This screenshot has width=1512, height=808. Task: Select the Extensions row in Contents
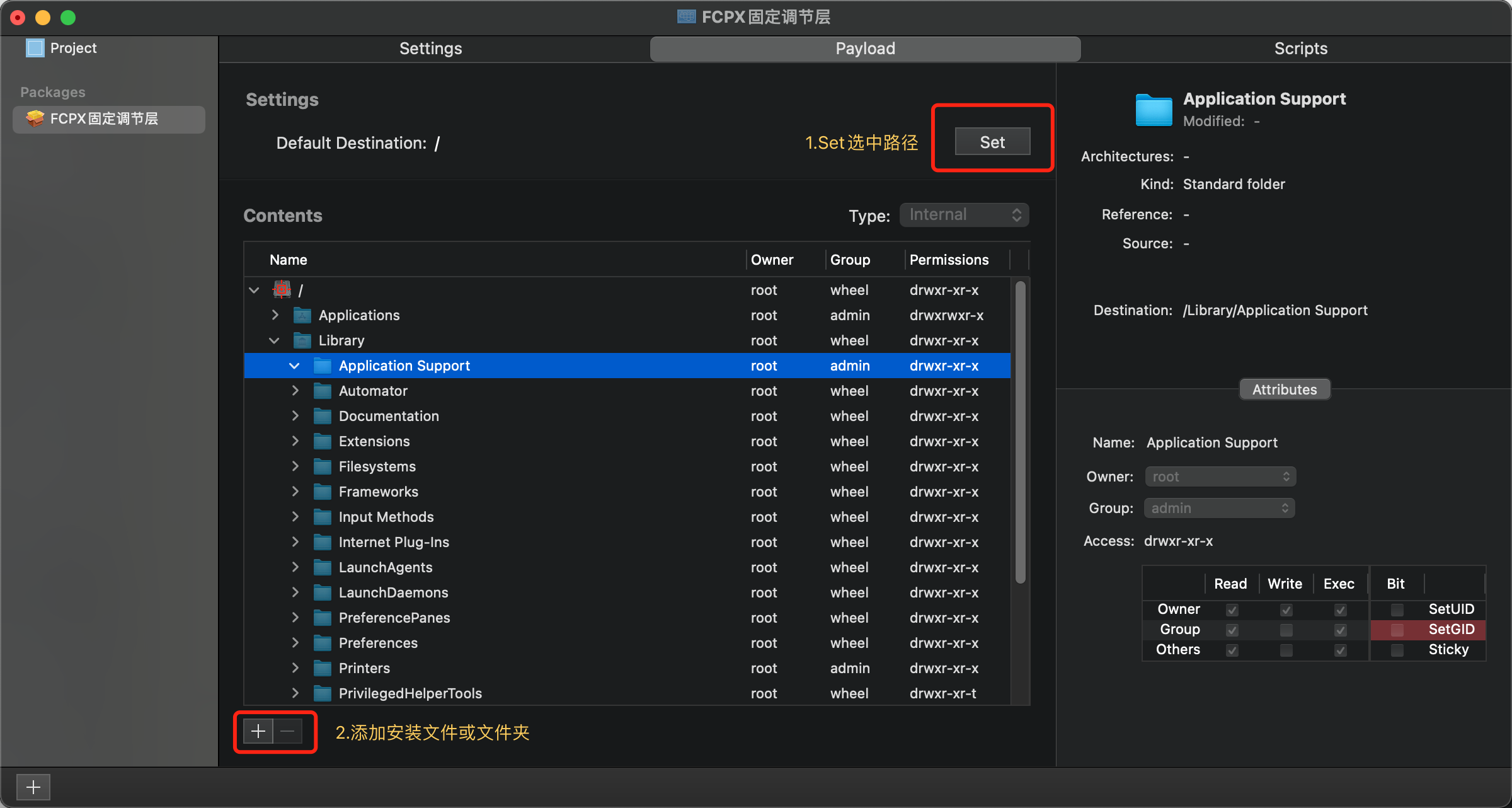click(x=627, y=441)
